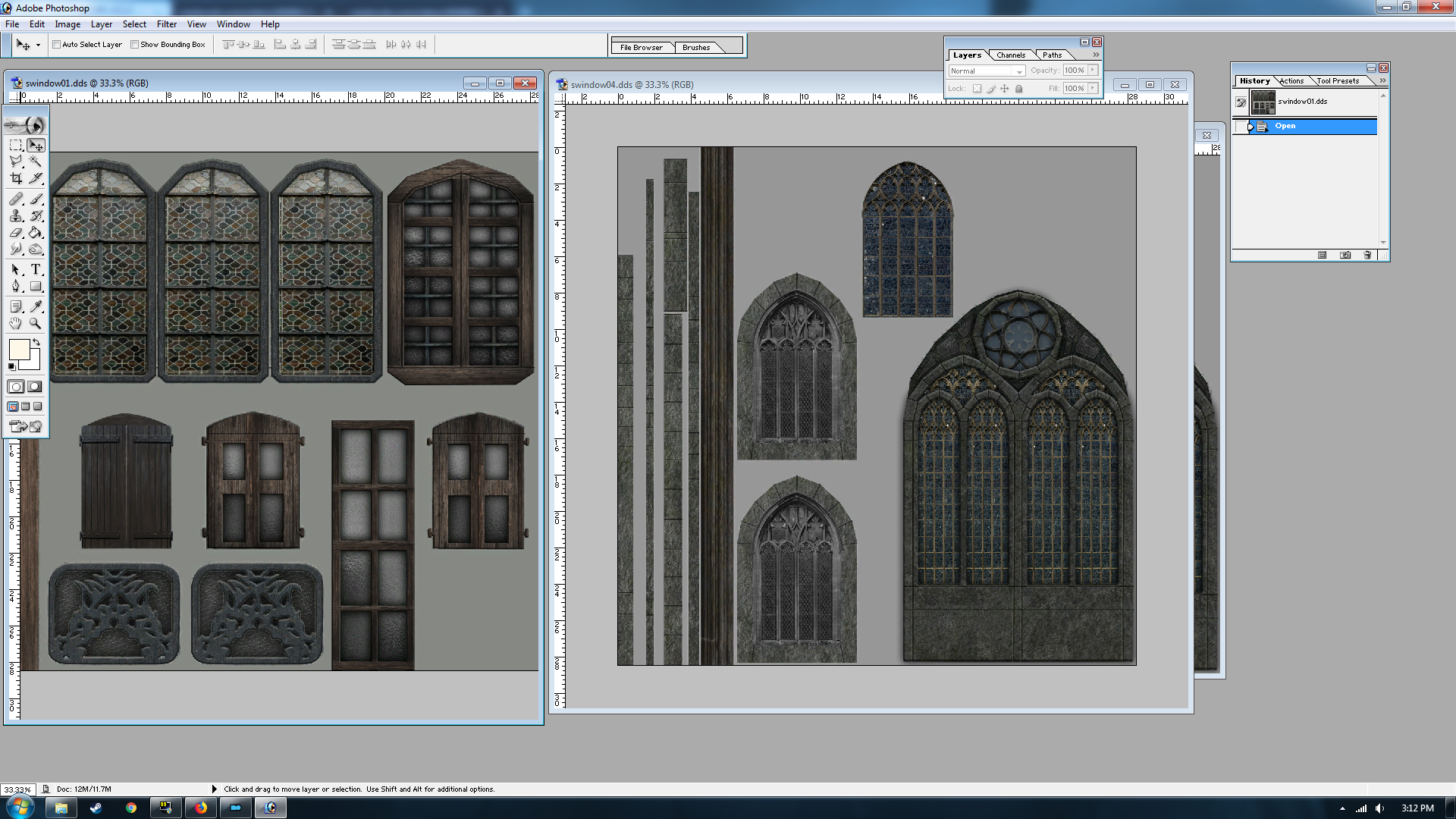This screenshot has height=819, width=1456.
Task: Select the Move tool in toolbox
Action: tap(36, 145)
